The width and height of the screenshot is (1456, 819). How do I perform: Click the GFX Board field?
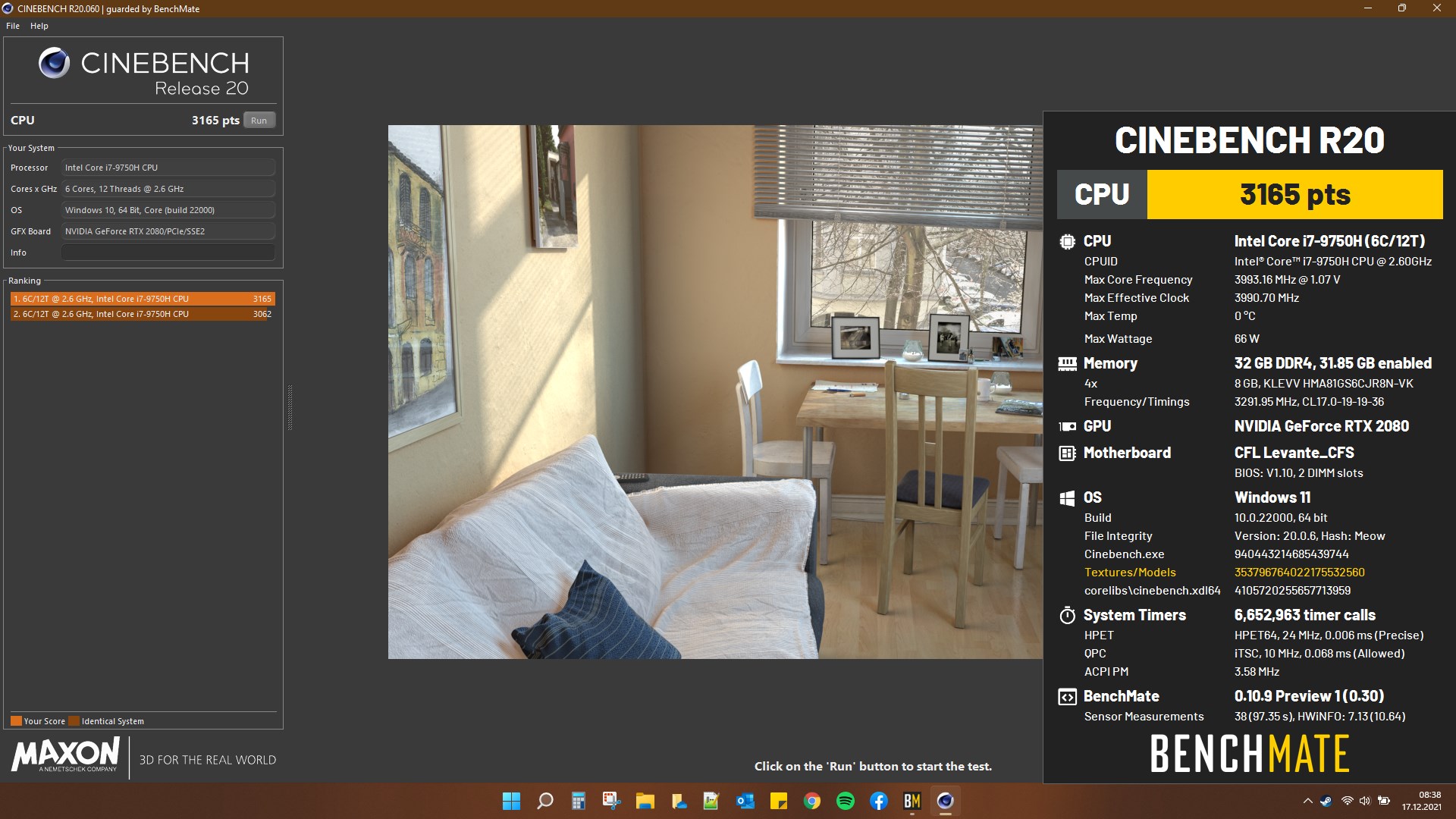coord(168,231)
